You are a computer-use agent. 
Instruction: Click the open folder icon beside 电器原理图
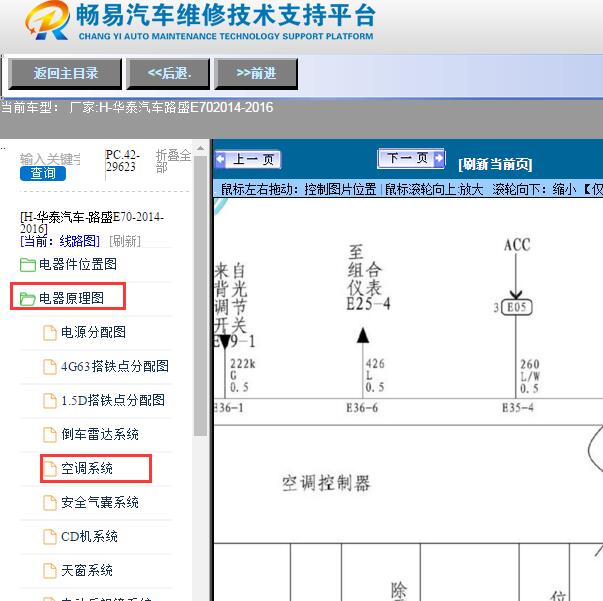click(28, 299)
